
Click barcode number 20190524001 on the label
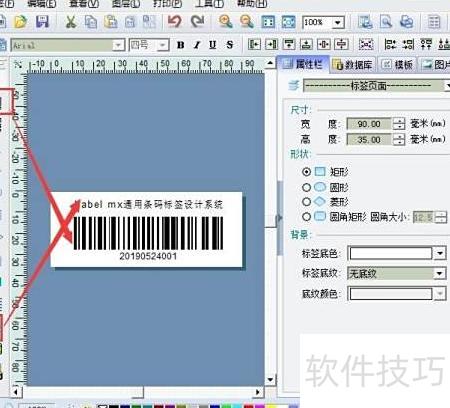click(x=148, y=256)
